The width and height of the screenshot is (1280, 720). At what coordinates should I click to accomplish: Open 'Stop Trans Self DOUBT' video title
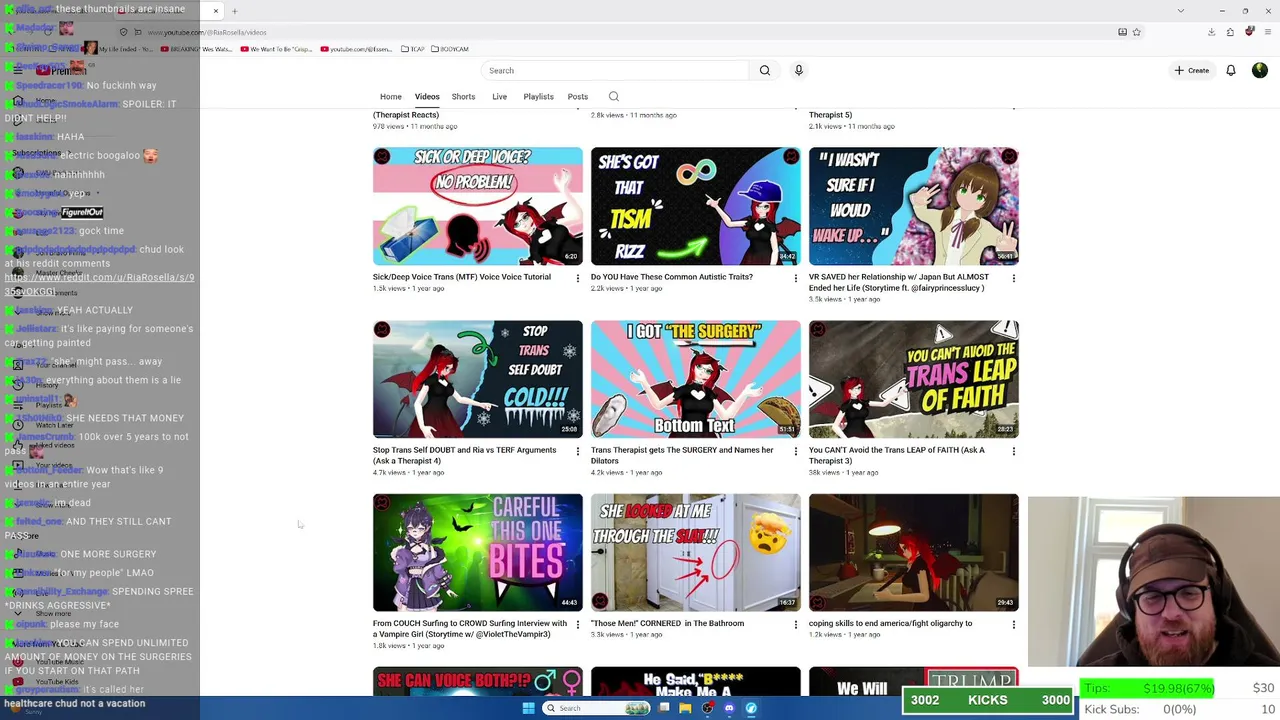coord(465,455)
